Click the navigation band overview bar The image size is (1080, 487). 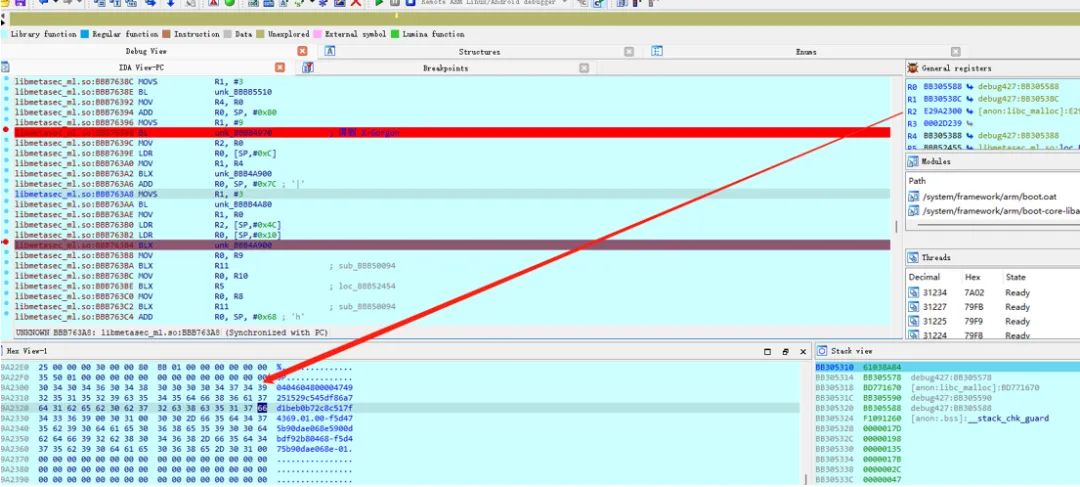pyautogui.click(x=543, y=20)
